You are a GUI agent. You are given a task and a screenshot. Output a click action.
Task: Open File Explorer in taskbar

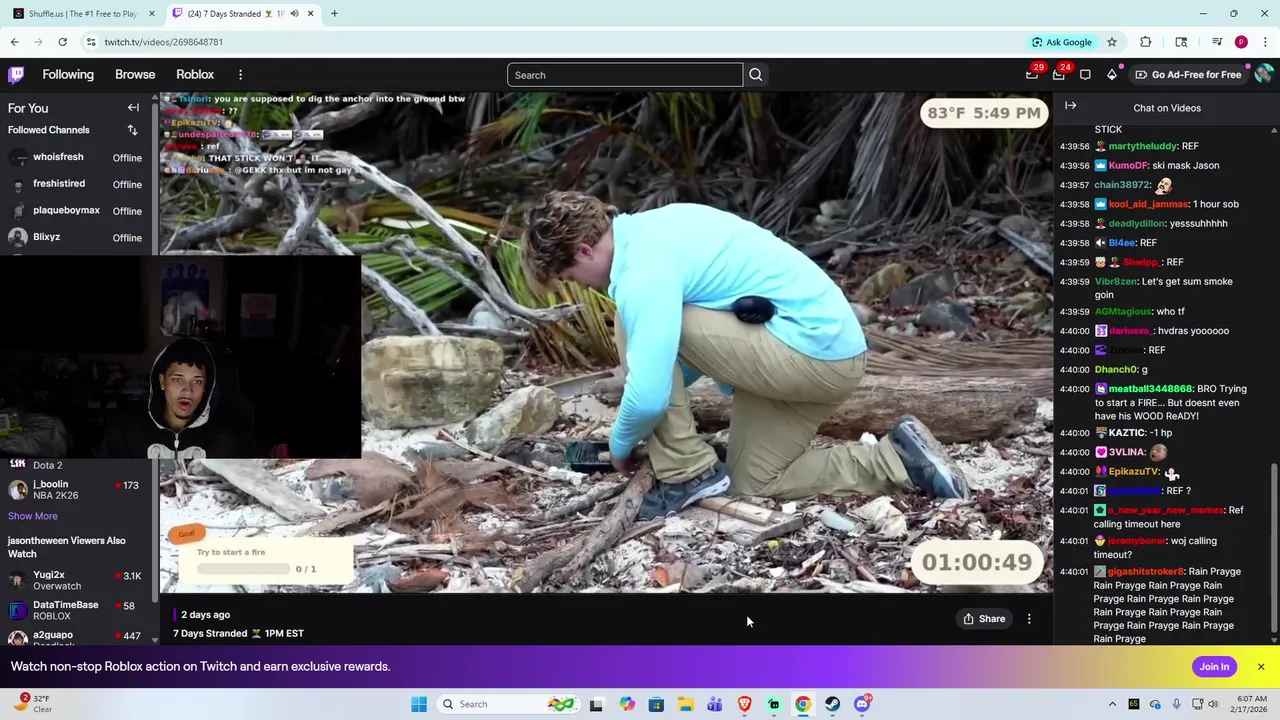(x=686, y=704)
